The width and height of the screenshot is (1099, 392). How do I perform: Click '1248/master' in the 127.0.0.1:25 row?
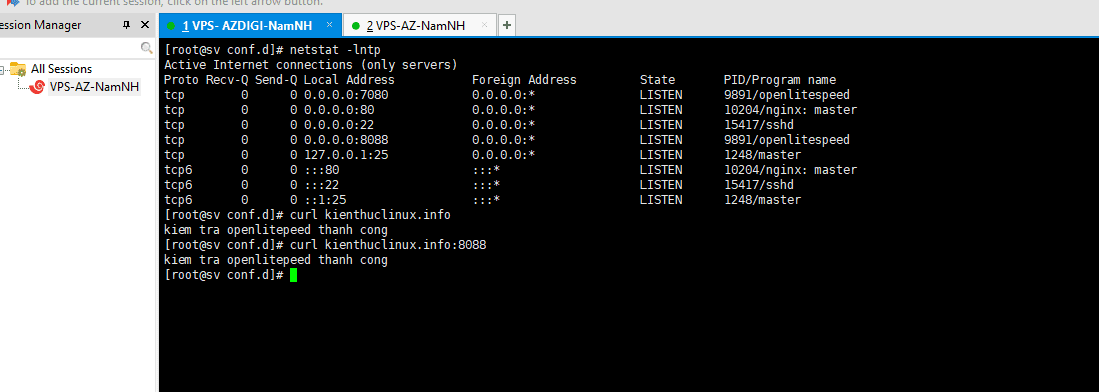pos(762,155)
